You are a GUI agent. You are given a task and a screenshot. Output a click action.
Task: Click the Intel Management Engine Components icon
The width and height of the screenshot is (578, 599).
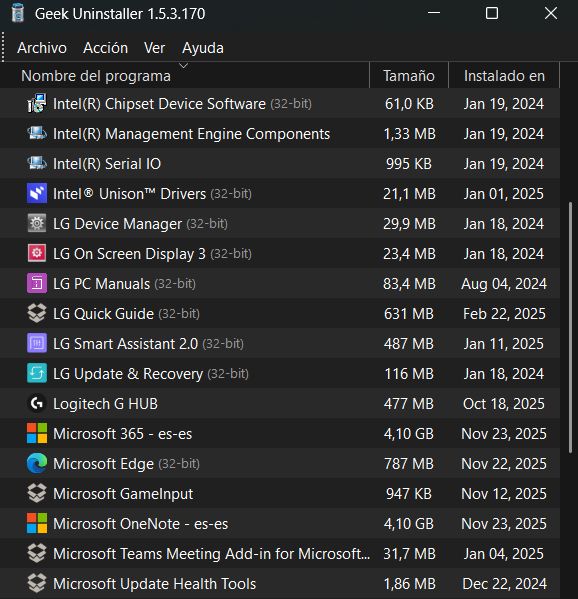pos(37,134)
